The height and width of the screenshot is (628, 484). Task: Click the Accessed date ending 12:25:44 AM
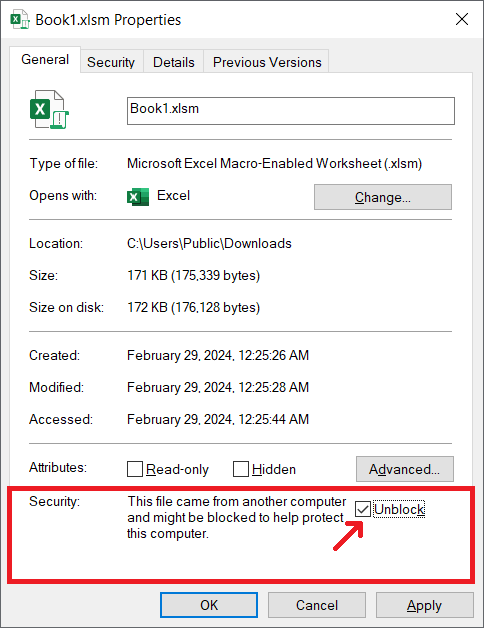[218, 419]
